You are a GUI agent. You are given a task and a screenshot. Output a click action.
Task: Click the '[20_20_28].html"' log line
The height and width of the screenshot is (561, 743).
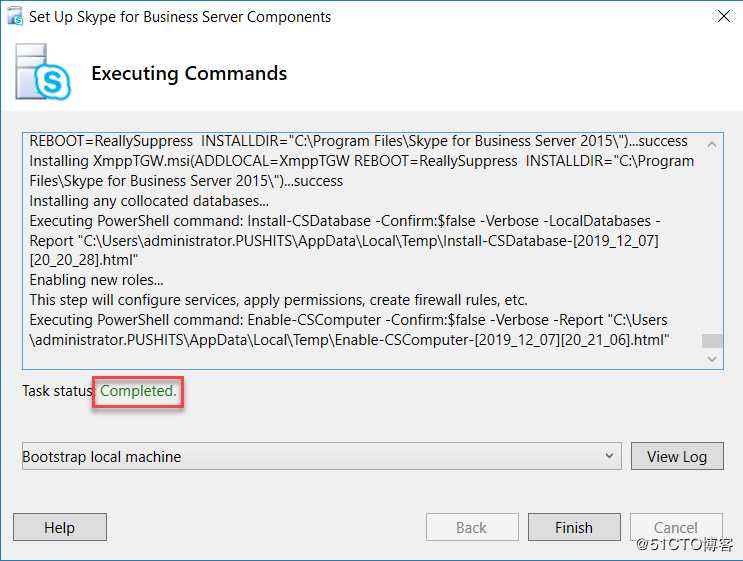point(83,260)
